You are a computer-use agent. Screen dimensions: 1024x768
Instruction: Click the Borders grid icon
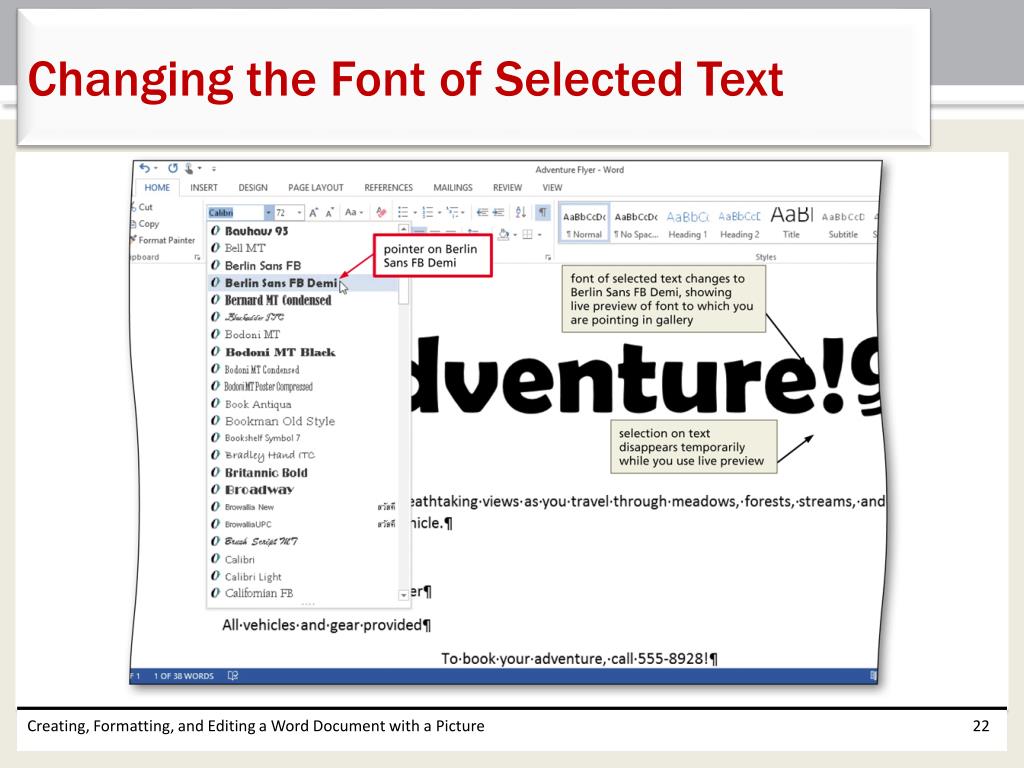point(528,234)
